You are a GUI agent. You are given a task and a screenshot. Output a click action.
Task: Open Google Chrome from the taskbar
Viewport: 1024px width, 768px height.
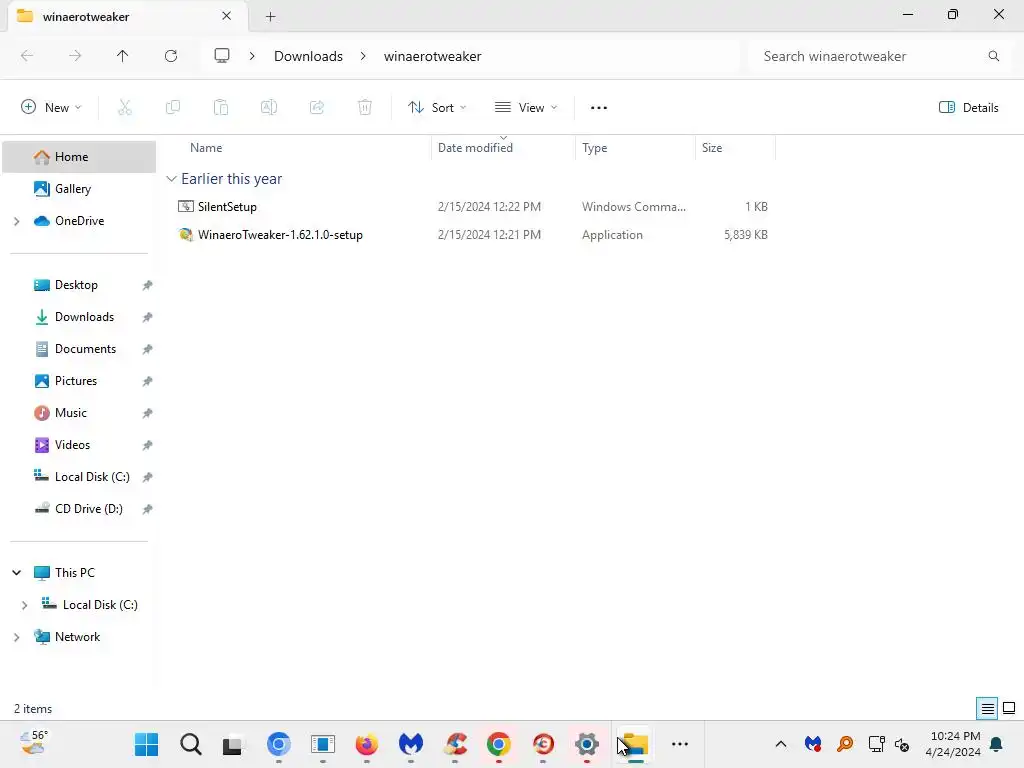pos(499,744)
